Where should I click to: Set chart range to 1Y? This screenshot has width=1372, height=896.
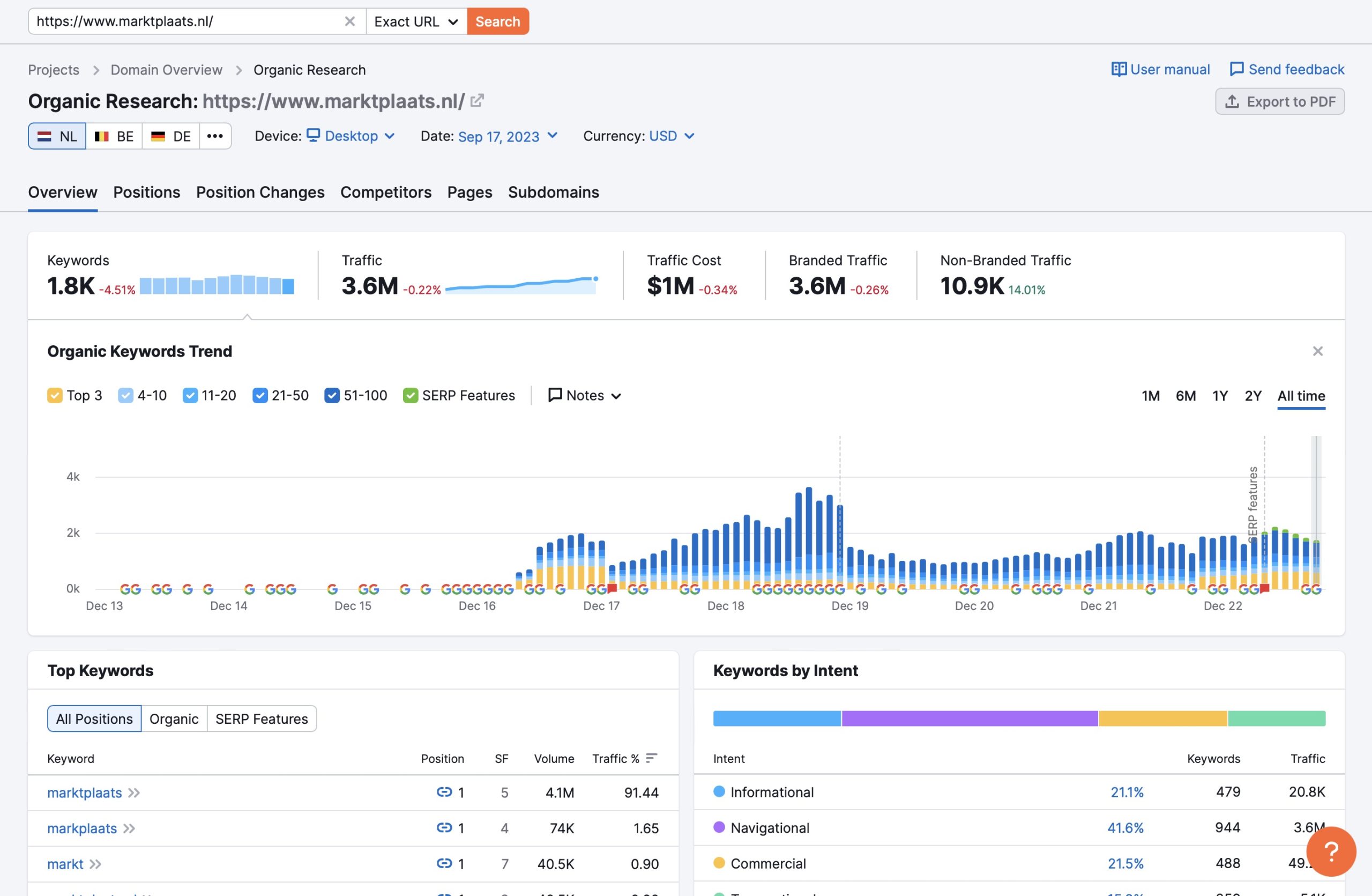click(1220, 396)
